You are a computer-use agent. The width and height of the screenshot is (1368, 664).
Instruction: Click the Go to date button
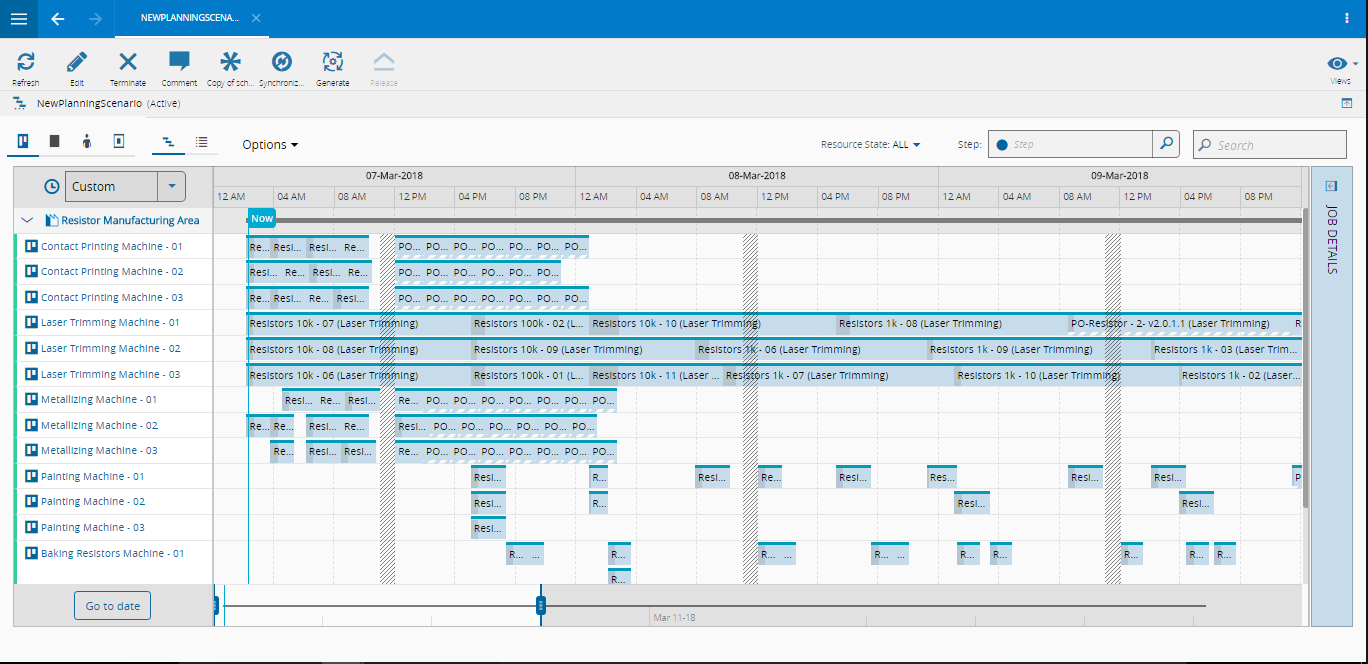coord(112,606)
